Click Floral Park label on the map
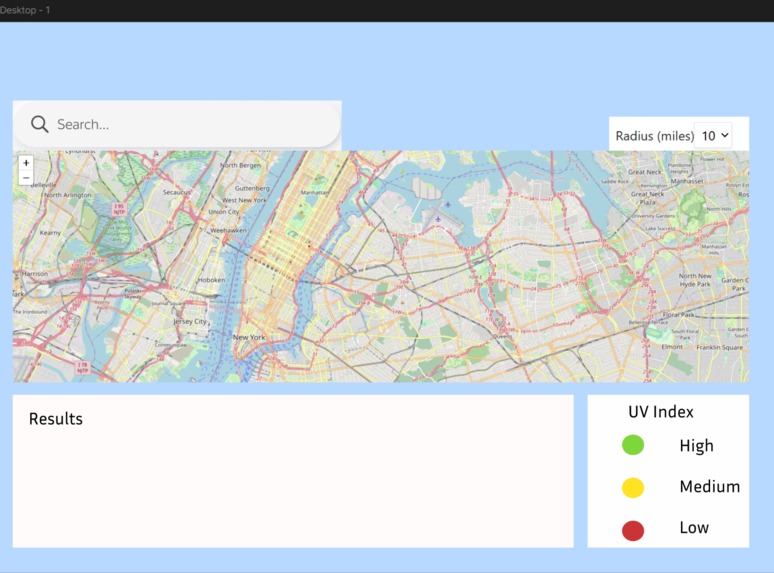Viewport: 774px width, 573px height. click(x=678, y=314)
